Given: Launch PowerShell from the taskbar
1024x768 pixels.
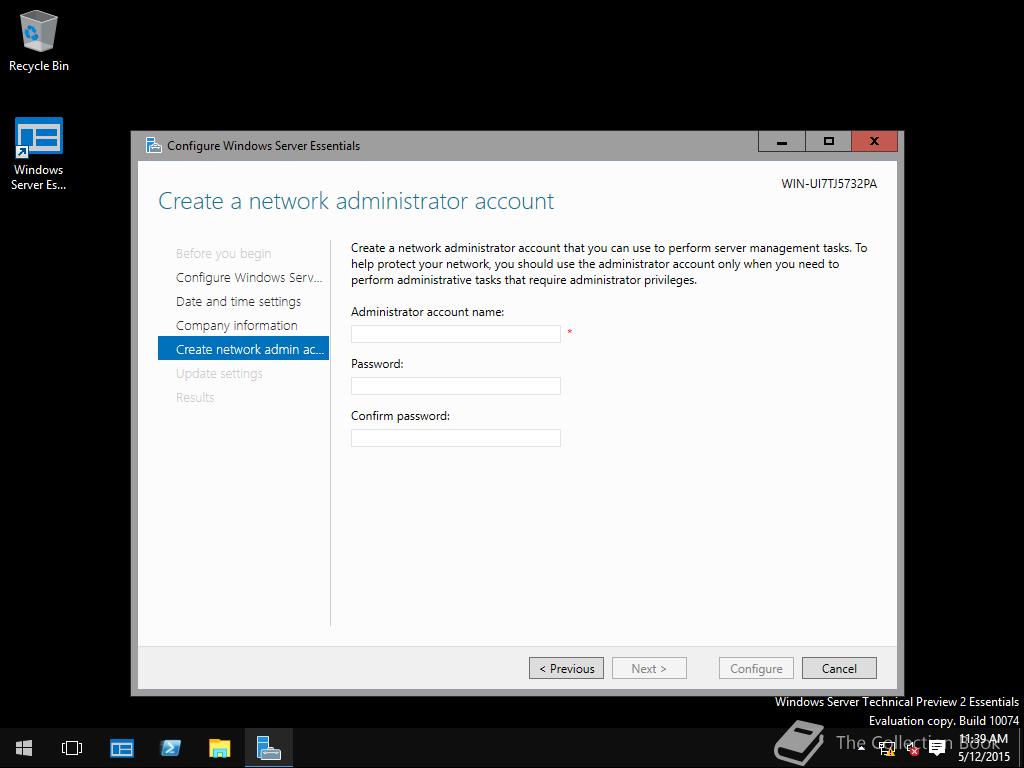Looking at the screenshot, I should 170,748.
